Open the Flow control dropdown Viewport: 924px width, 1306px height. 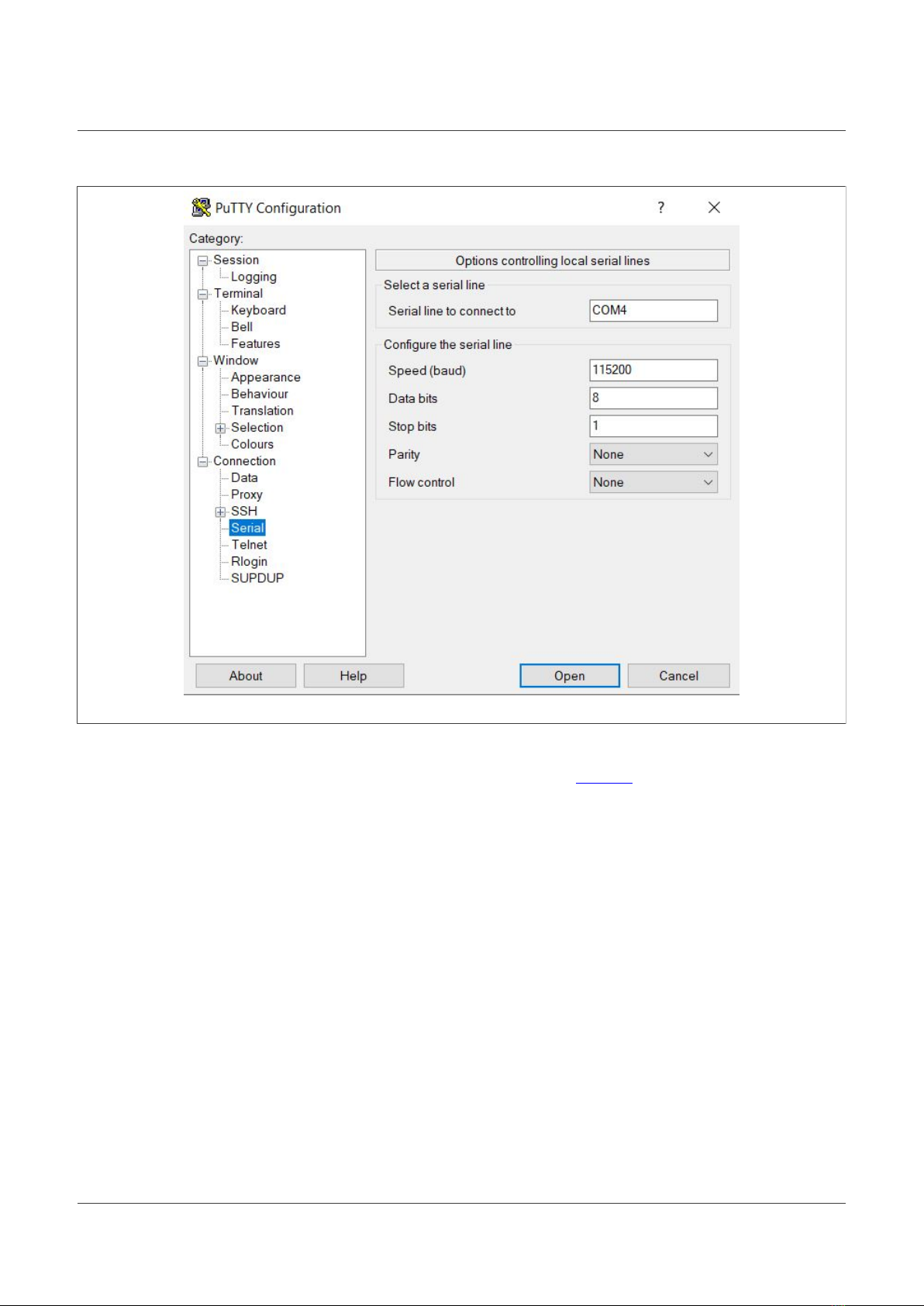[x=653, y=482]
